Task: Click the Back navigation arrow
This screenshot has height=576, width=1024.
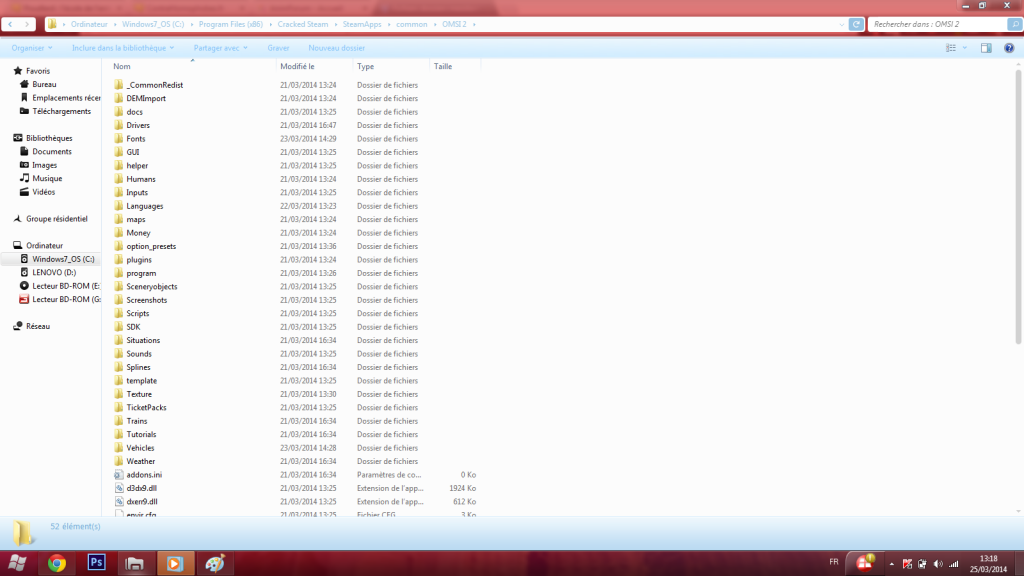Action: pyautogui.click(x=10, y=24)
